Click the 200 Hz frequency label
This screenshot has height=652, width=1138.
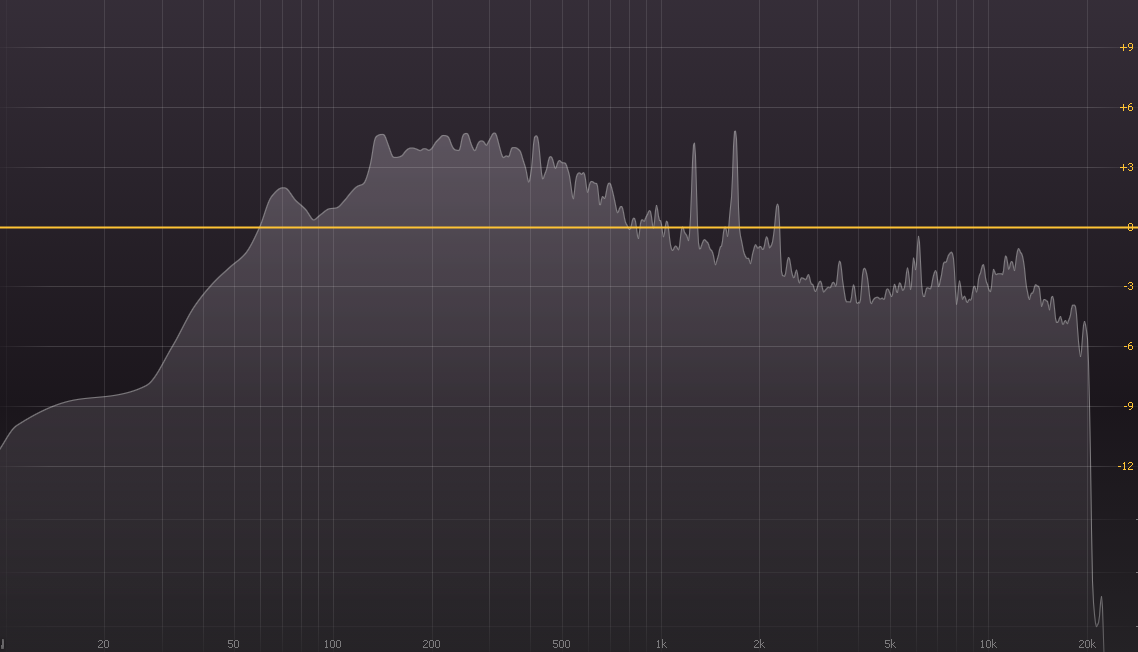tap(431, 645)
